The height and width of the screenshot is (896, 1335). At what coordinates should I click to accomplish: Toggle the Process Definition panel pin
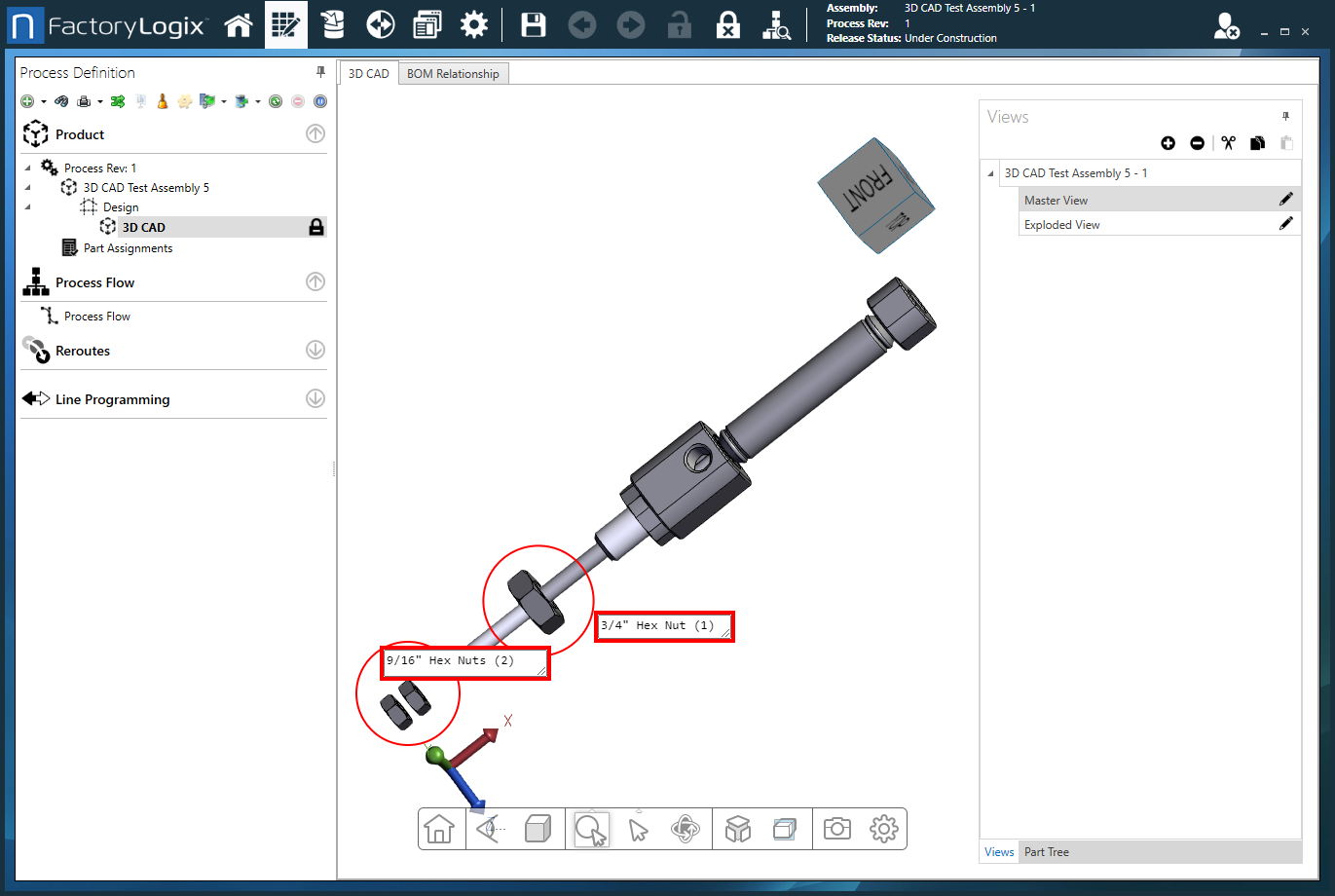(x=320, y=72)
